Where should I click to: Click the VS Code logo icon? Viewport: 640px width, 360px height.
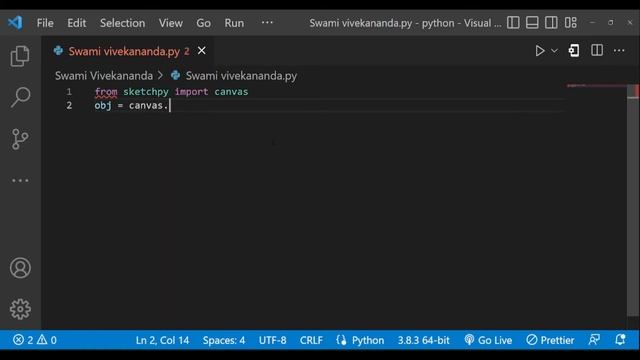pos(15,22)
